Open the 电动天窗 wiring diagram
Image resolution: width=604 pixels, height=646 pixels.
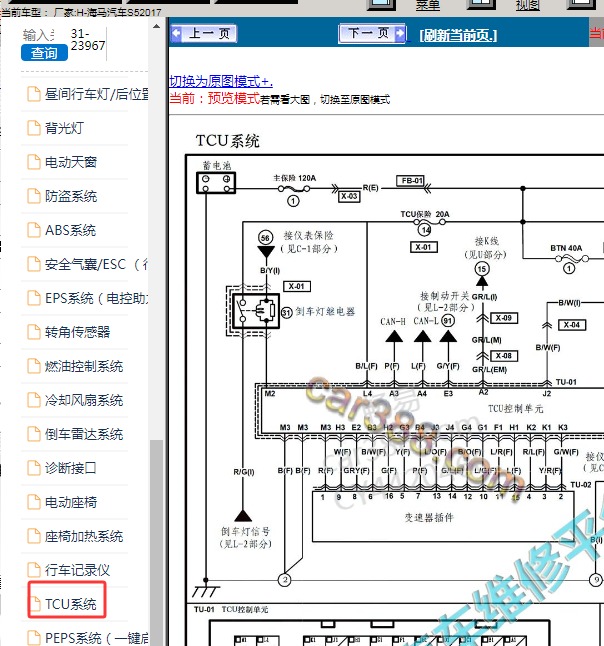click(x=71, y=162)
